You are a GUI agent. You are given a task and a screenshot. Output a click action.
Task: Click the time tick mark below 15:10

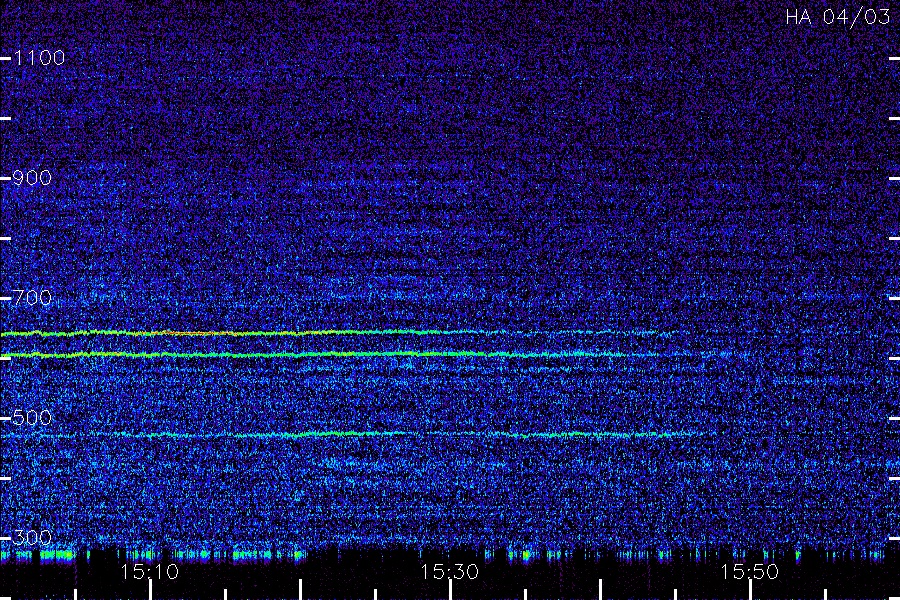[x=150, y=590]
